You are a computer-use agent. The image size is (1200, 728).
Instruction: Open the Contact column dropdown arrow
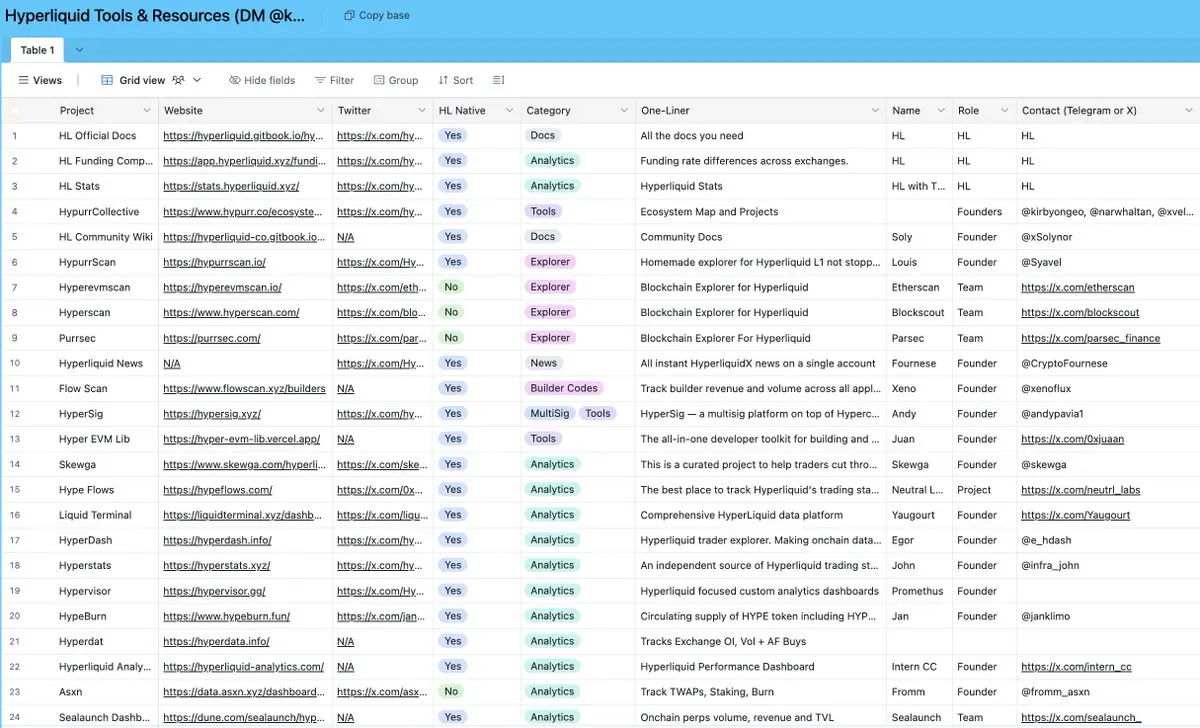pos(1188,110)
